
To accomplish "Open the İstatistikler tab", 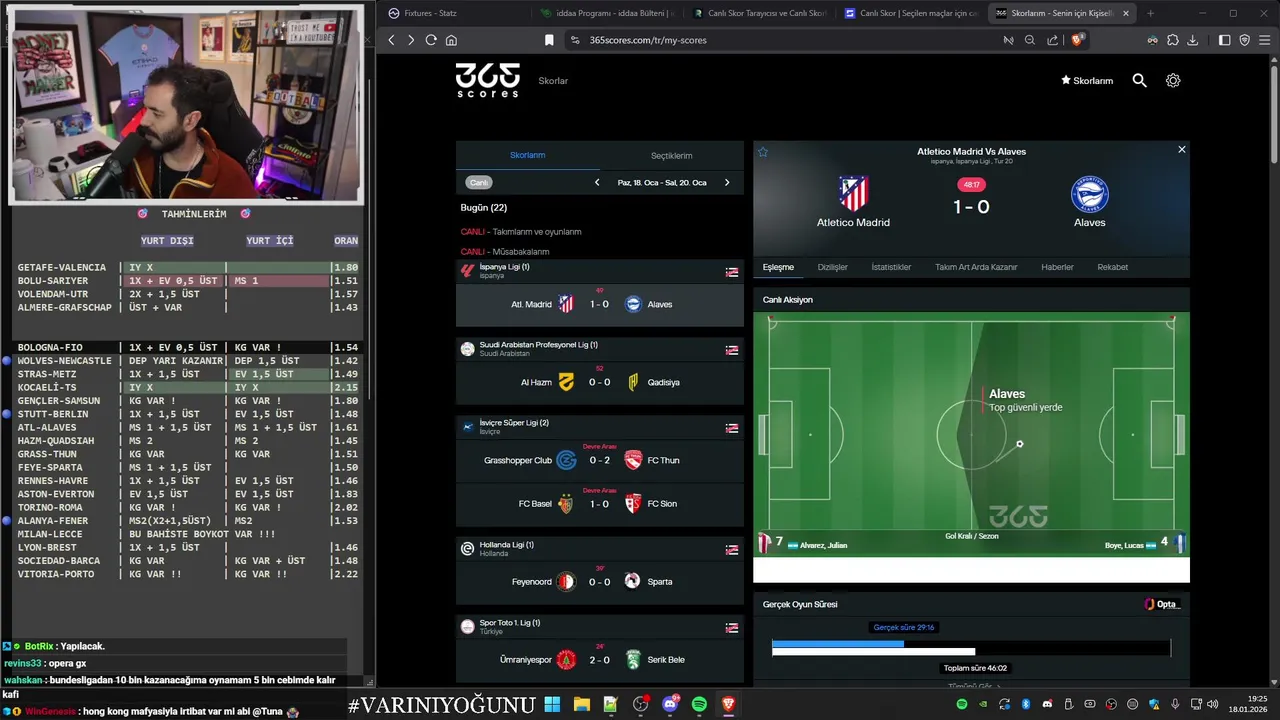I will coord(891,267).
